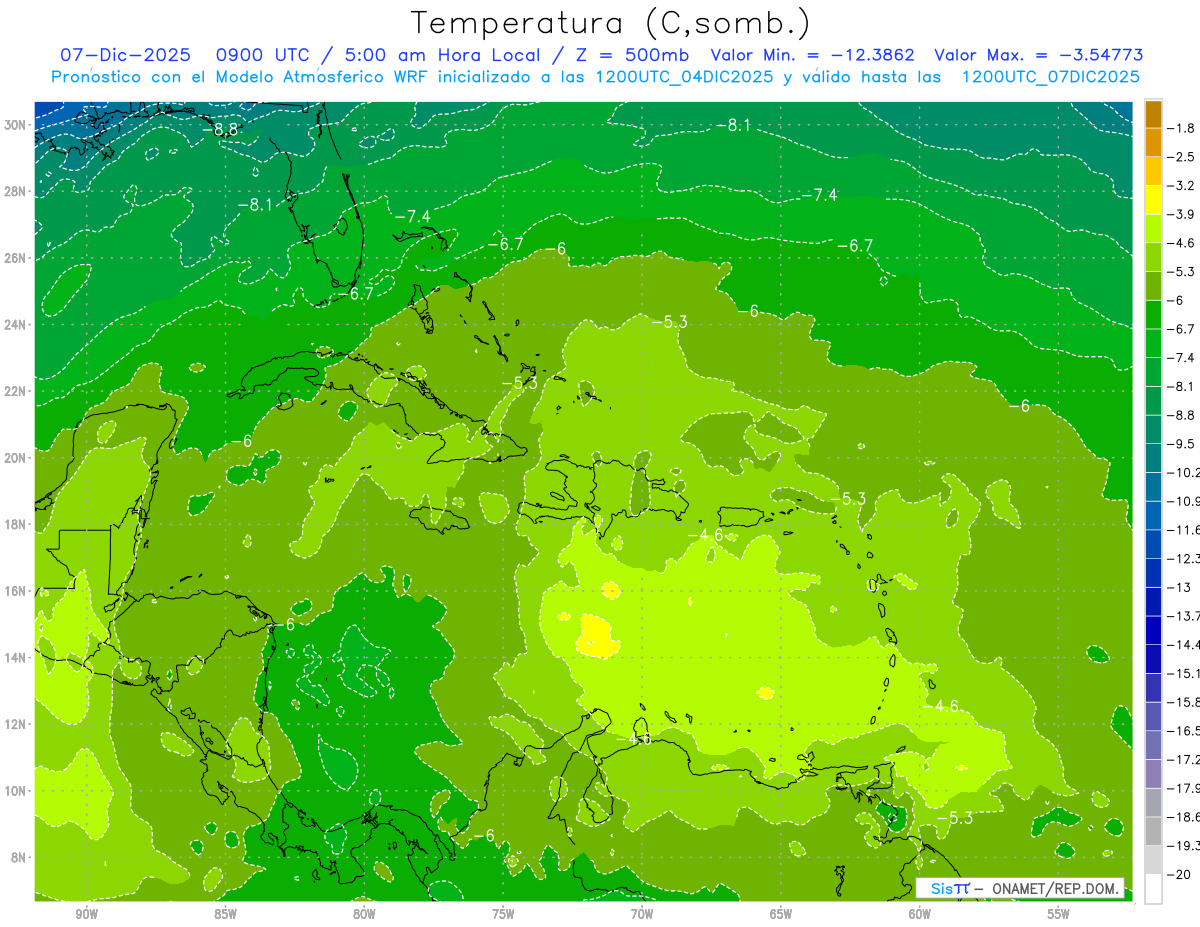Image resolution: width=1200 pixels, height=927 pixels.
Task: Click the '28N' latitude axis label
Action: tap(17, 191)
